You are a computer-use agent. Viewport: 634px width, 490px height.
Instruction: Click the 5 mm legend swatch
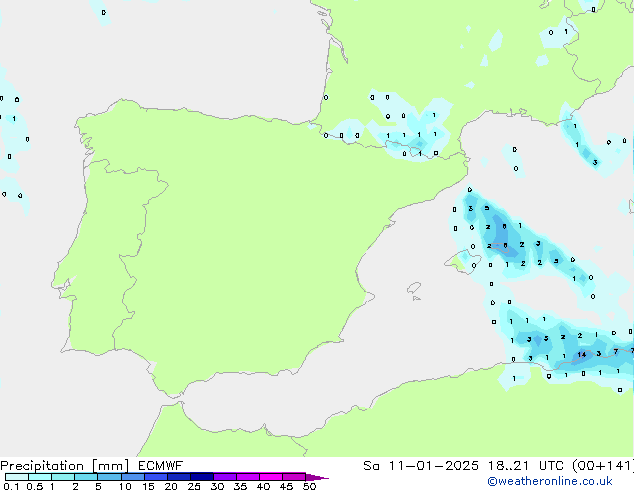(x=109, y=477)
